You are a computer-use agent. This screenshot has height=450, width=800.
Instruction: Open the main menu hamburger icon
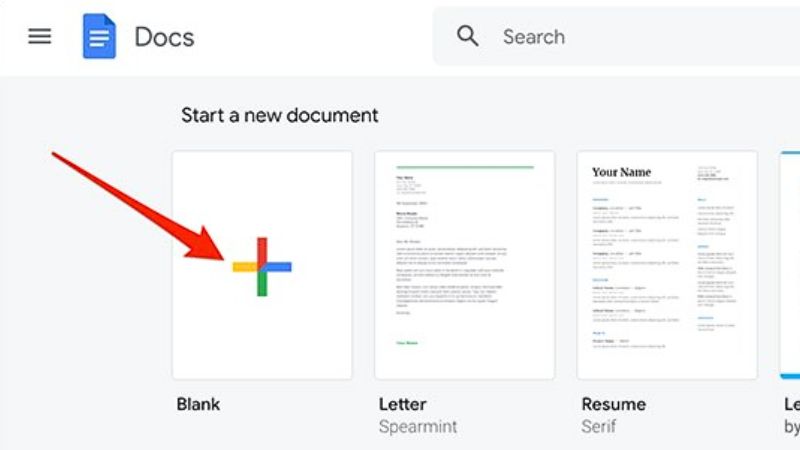tap(39, 37)
